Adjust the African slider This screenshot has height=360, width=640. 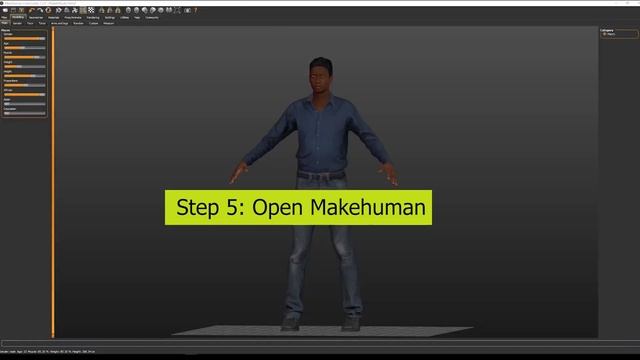click(x=24, y=95)
